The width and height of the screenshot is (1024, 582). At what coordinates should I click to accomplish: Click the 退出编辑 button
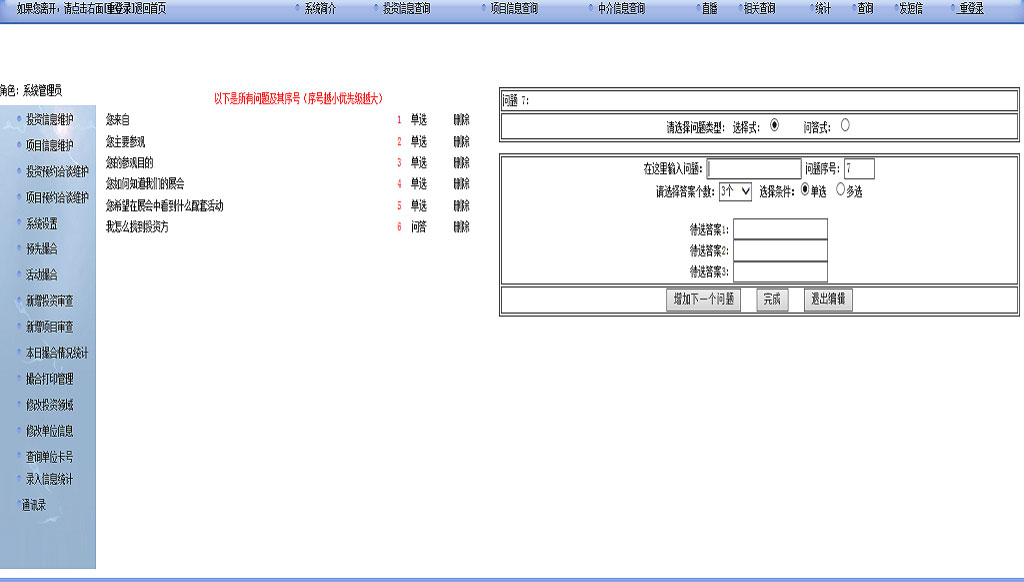(828, 300)
